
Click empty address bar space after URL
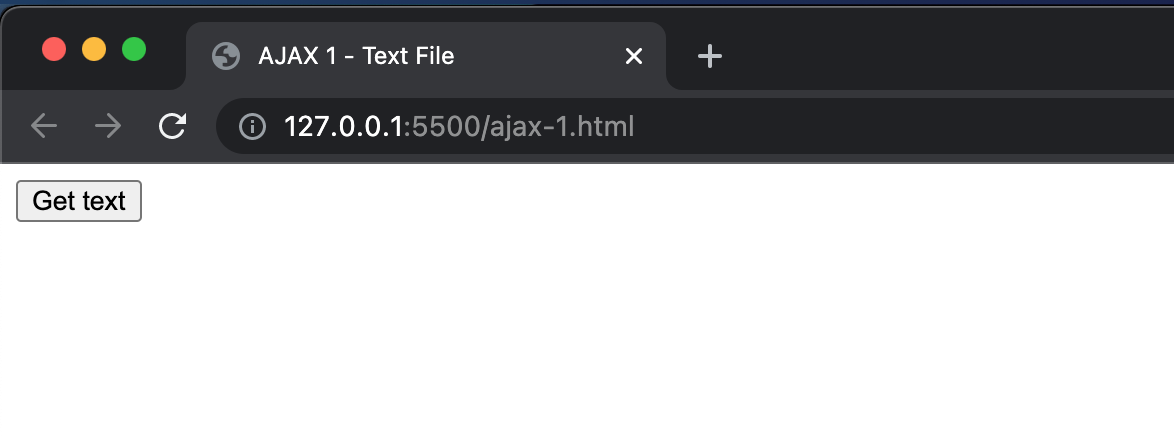coord(898,126)
